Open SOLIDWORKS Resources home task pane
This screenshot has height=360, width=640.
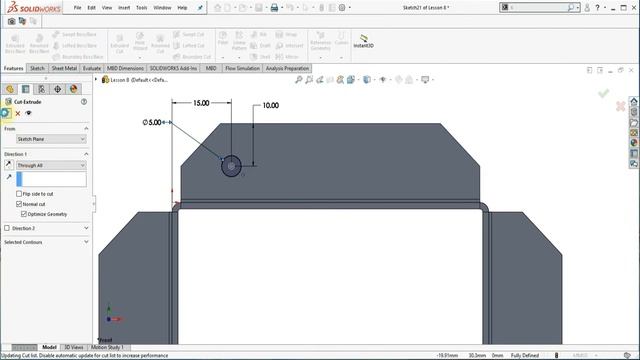[x=633, y=101]
